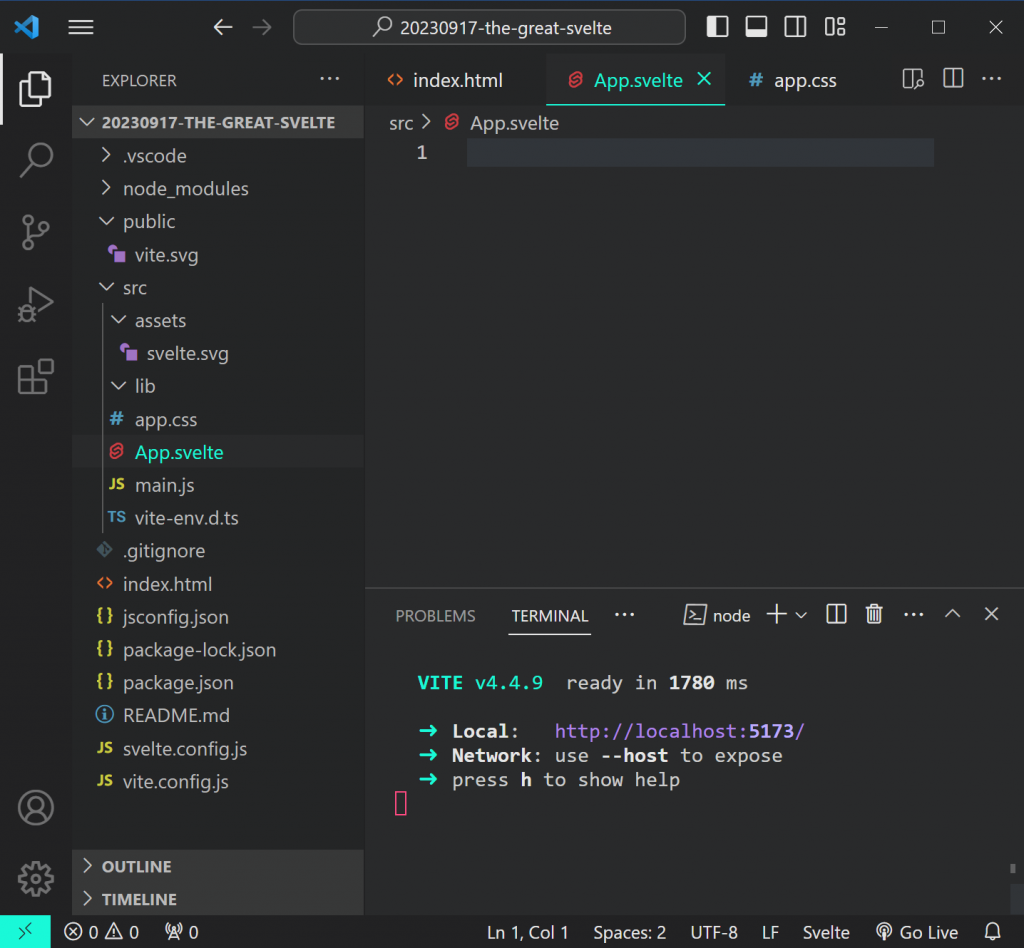Open the new terminal launch profile dropdown
The height and width of the screenshot is (948, 1024).
[x=801, y=615]
